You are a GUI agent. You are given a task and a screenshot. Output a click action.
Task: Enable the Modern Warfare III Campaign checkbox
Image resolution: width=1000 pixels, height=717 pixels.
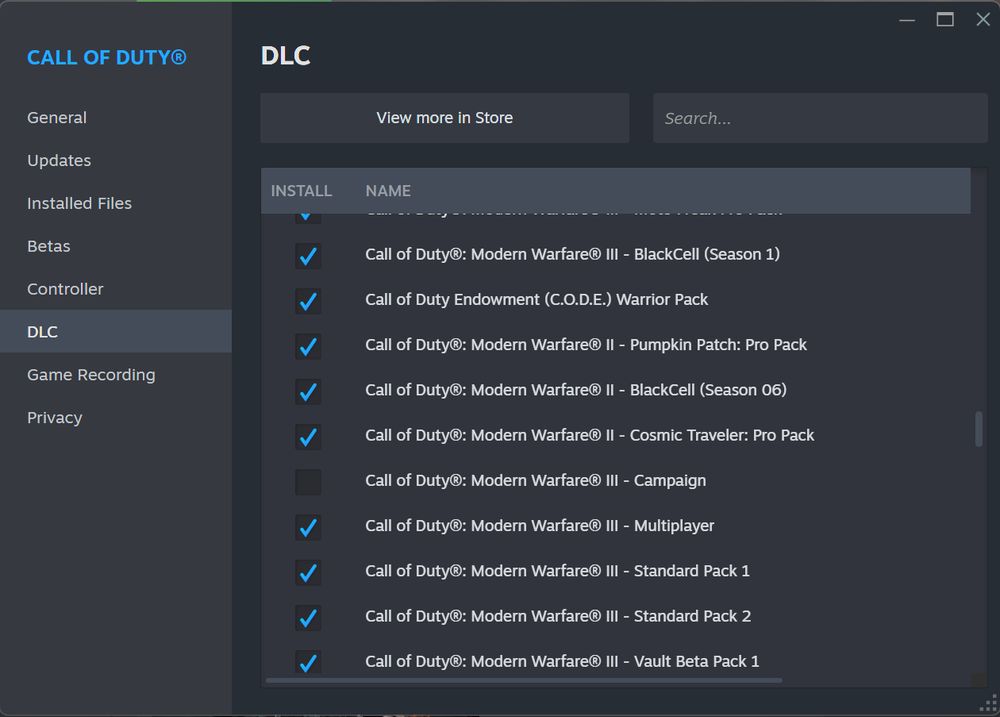308,482
